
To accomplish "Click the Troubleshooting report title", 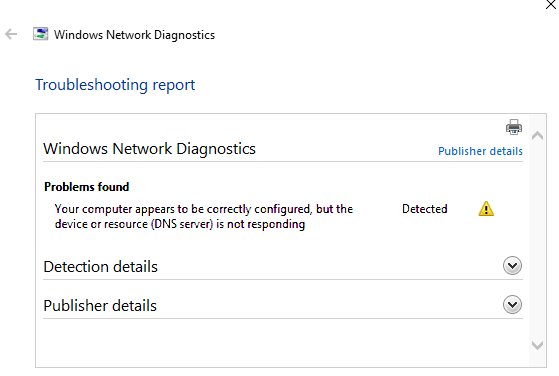I will point(115,85).
